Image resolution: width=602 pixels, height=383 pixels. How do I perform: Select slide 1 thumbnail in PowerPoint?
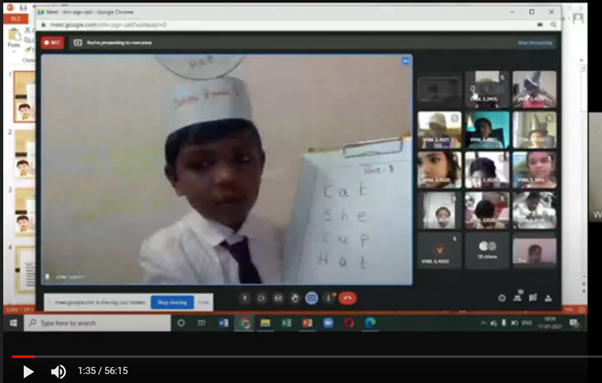tap(25, 97)
